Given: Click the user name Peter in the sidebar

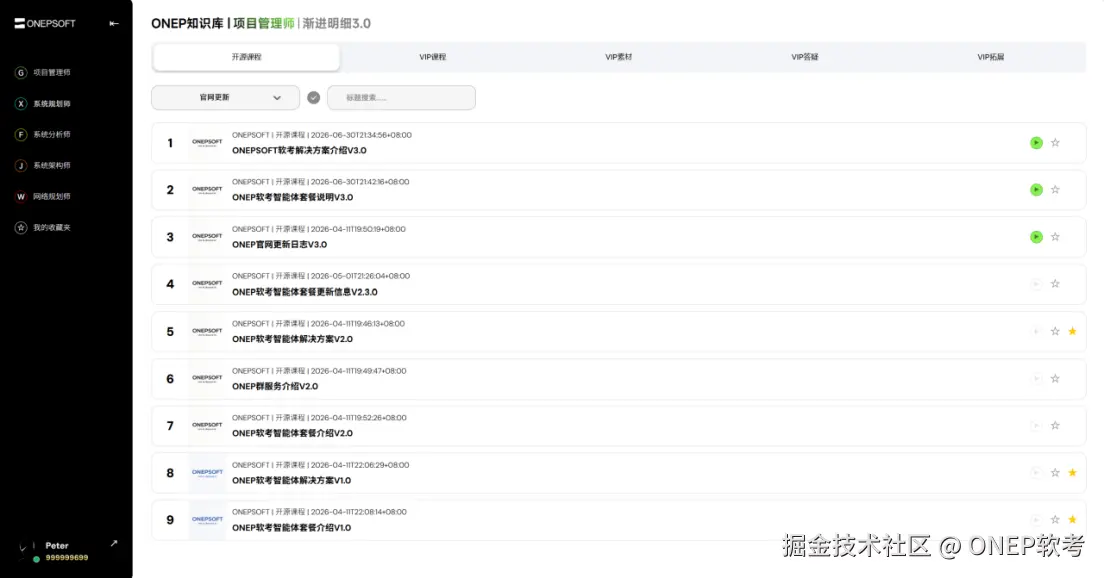Looking at the screenshot, I should (x=57, y=546).
